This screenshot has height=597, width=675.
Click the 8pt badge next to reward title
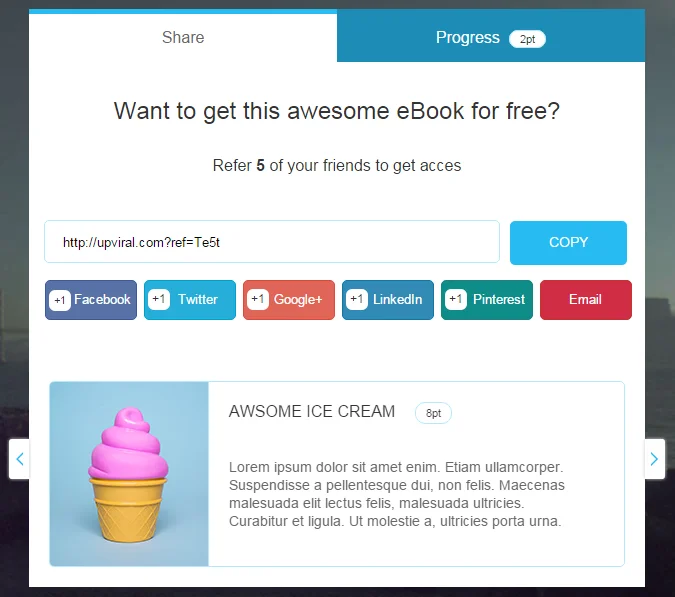[433, 413]
